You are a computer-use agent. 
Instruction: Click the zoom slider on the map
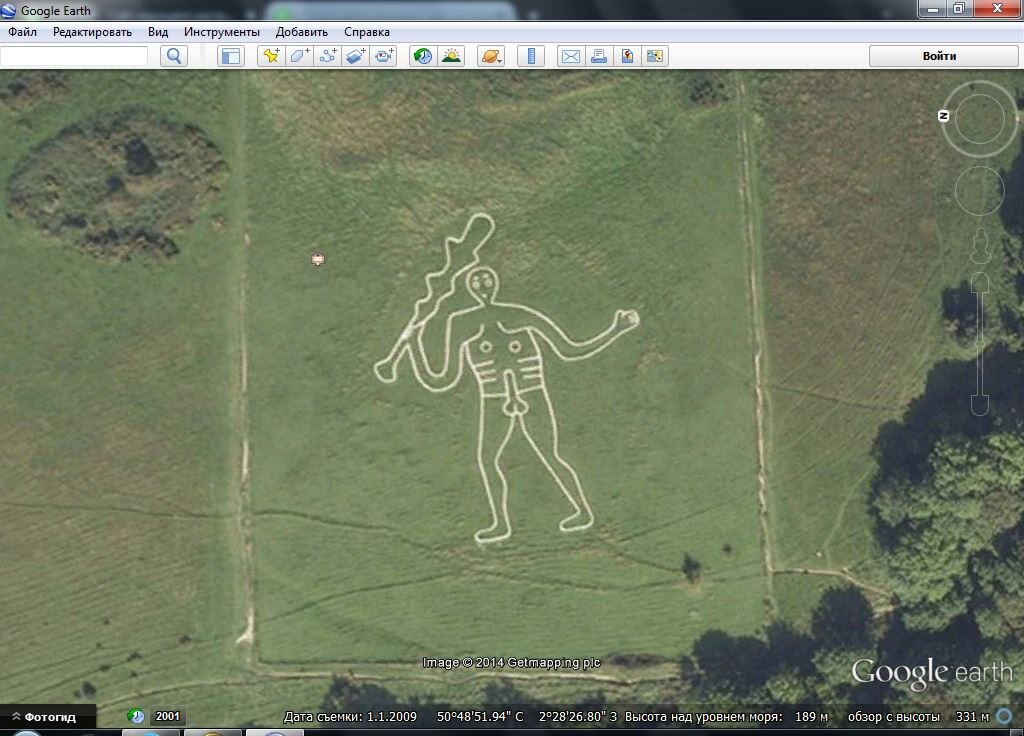pyautogui.click(x=980, y=344)
